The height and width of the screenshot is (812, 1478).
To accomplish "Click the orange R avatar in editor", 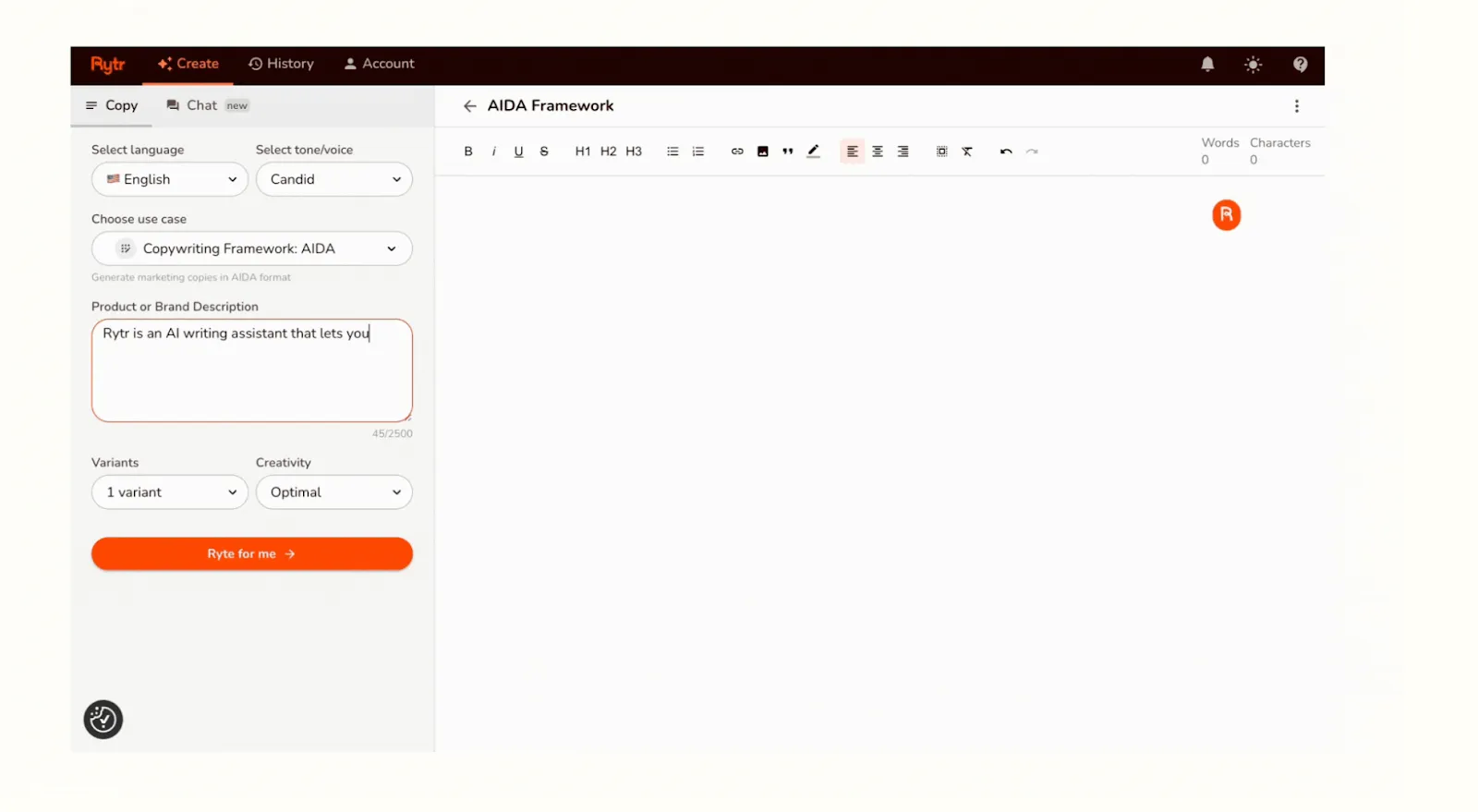I will pos(1226,215).
